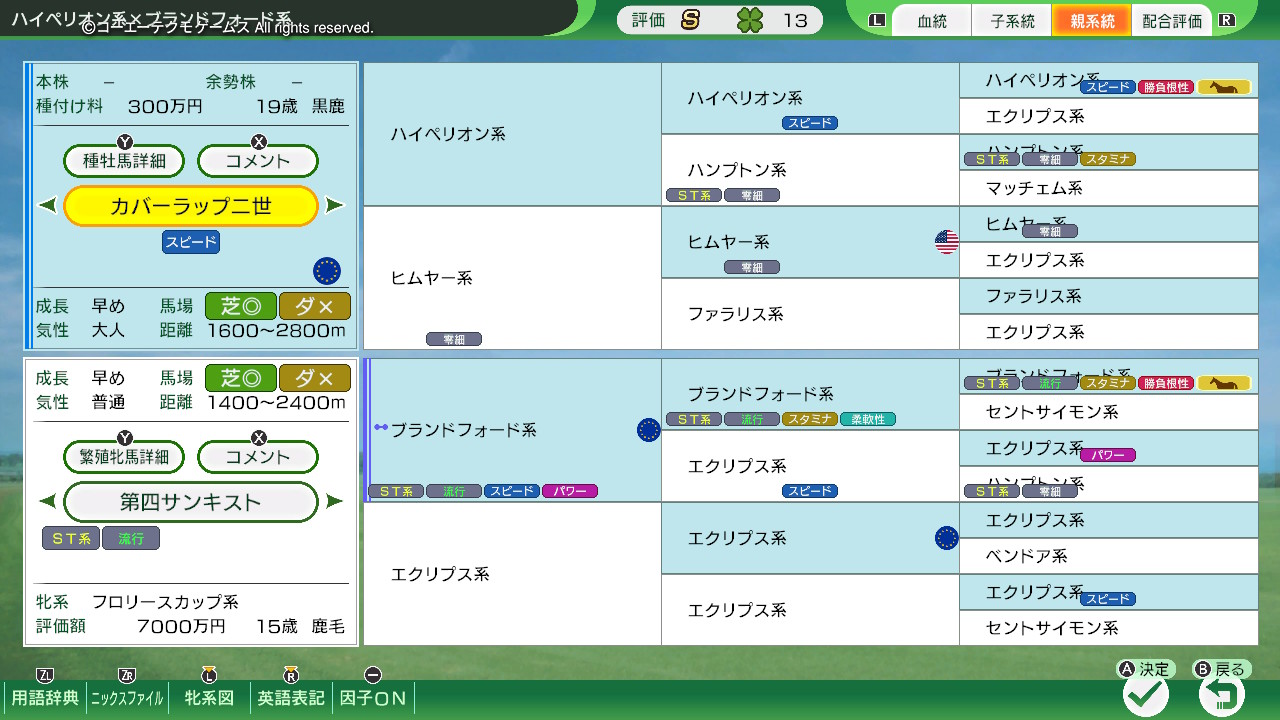Screen dimensions: 1280x720
Task: Open the 牝系図 female line chart
Action: (x=209, y=697)
